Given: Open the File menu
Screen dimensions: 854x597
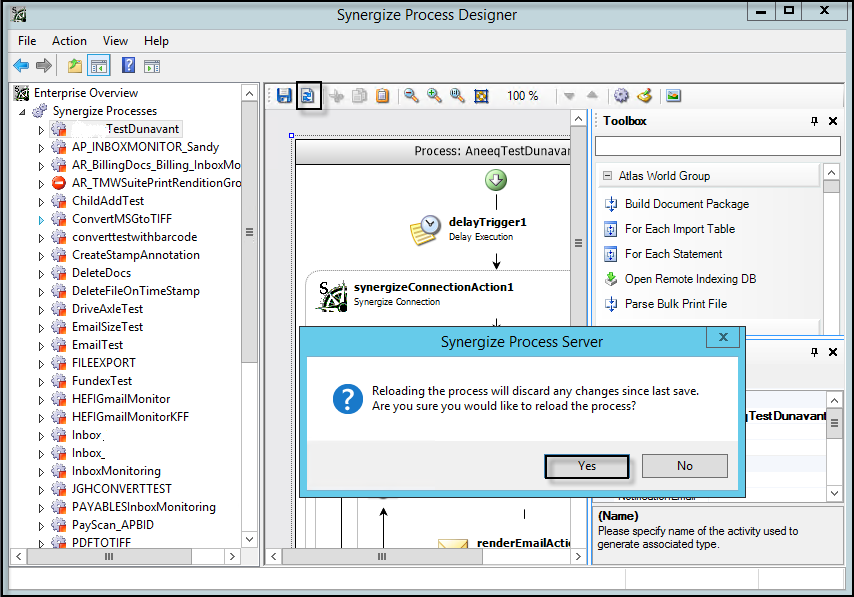Looking at the screenshot, I should 27,41.
